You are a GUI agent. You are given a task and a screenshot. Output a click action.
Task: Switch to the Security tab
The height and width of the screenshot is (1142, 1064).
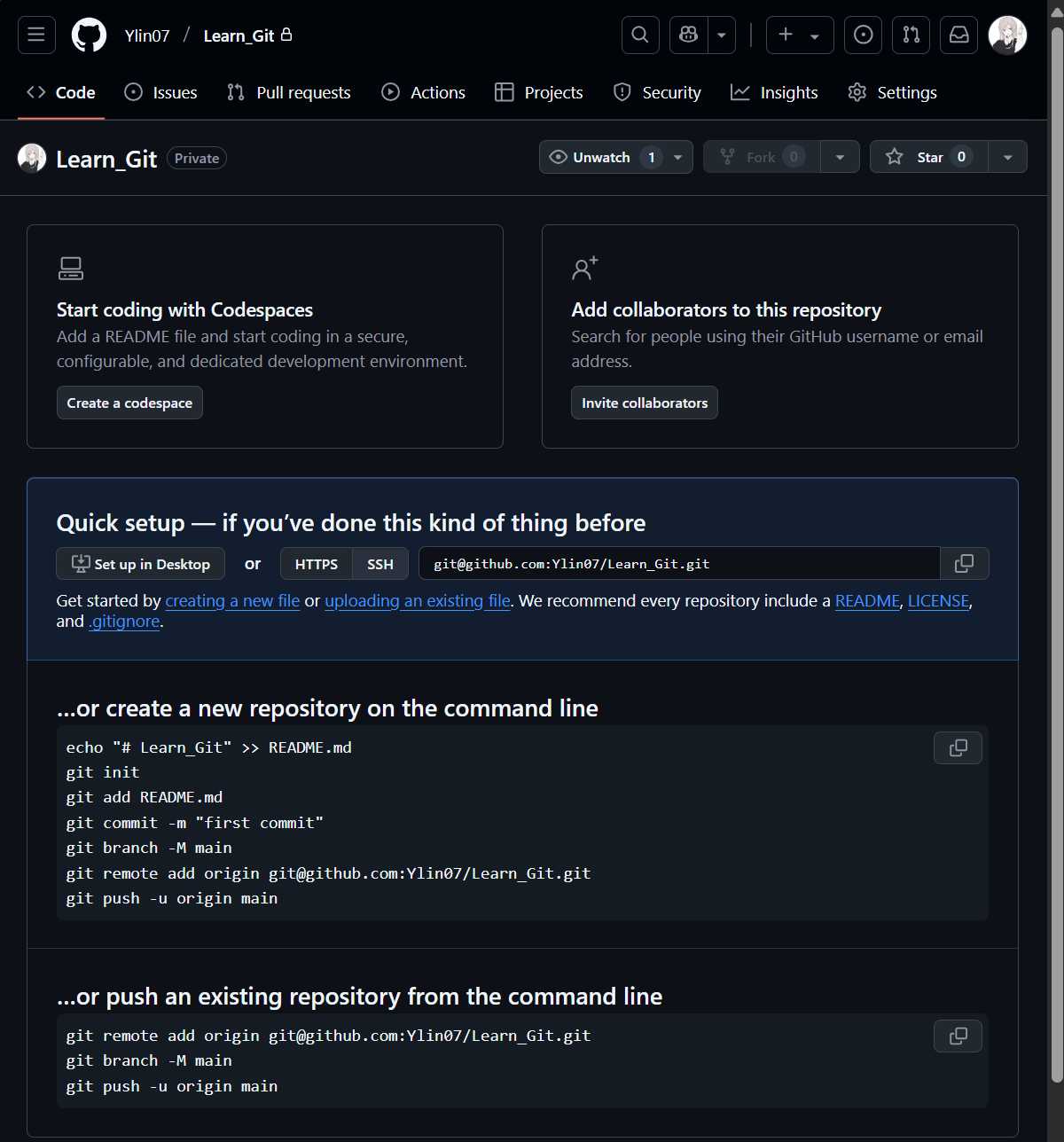(657, 92)
